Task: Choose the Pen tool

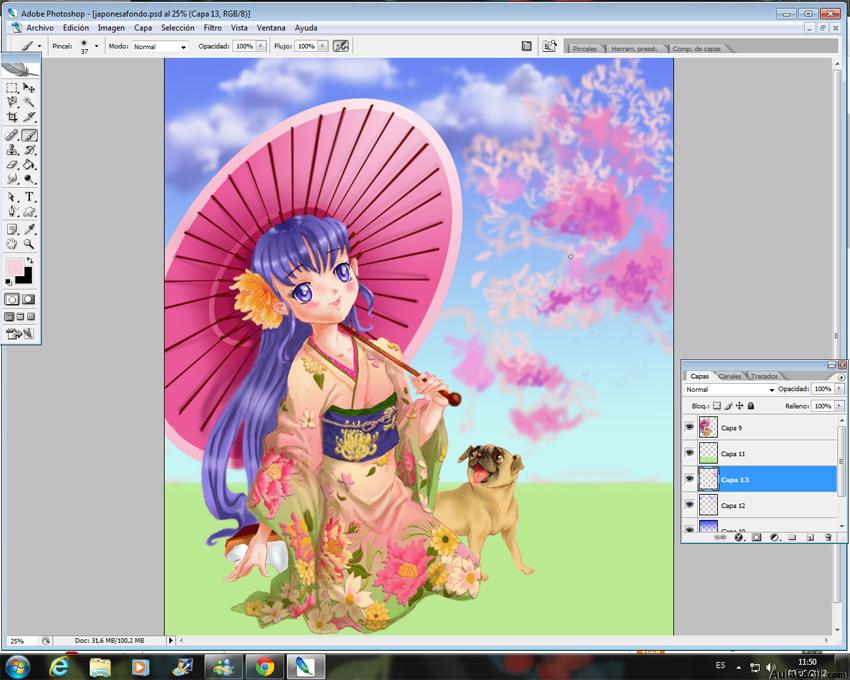Action: [12, 211]
